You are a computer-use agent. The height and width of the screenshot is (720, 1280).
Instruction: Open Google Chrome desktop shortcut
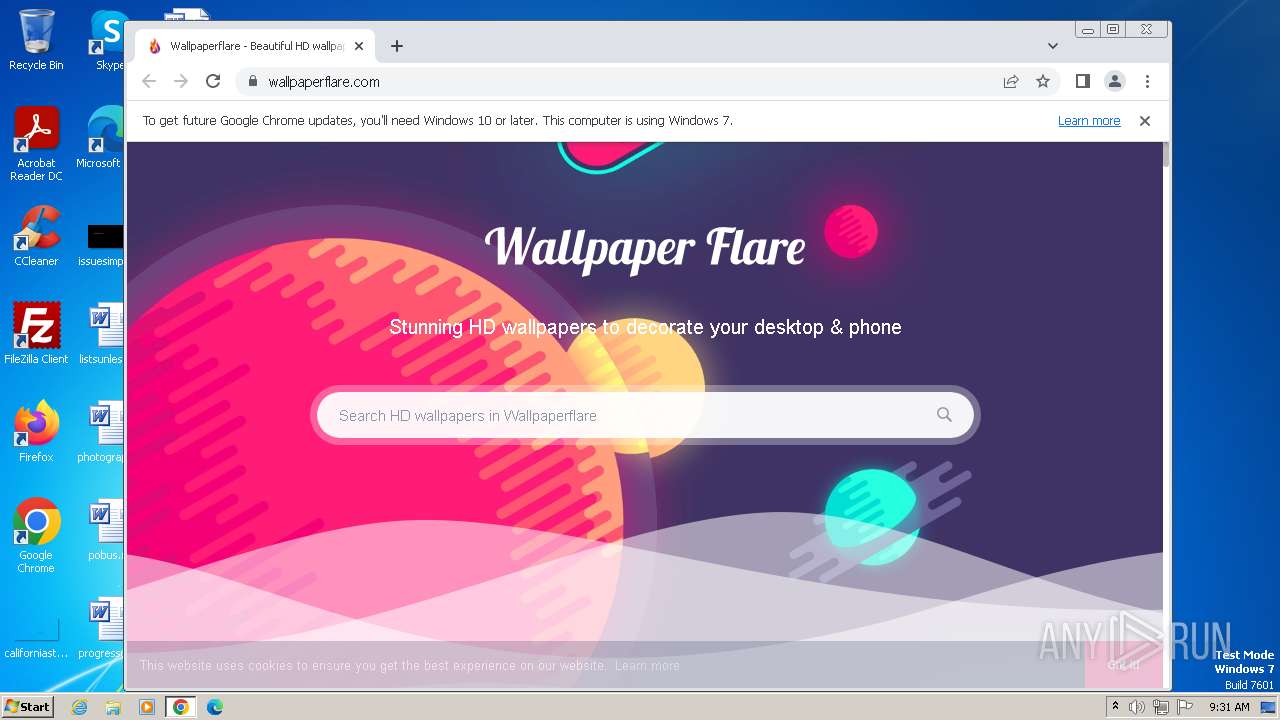(36, 535)
